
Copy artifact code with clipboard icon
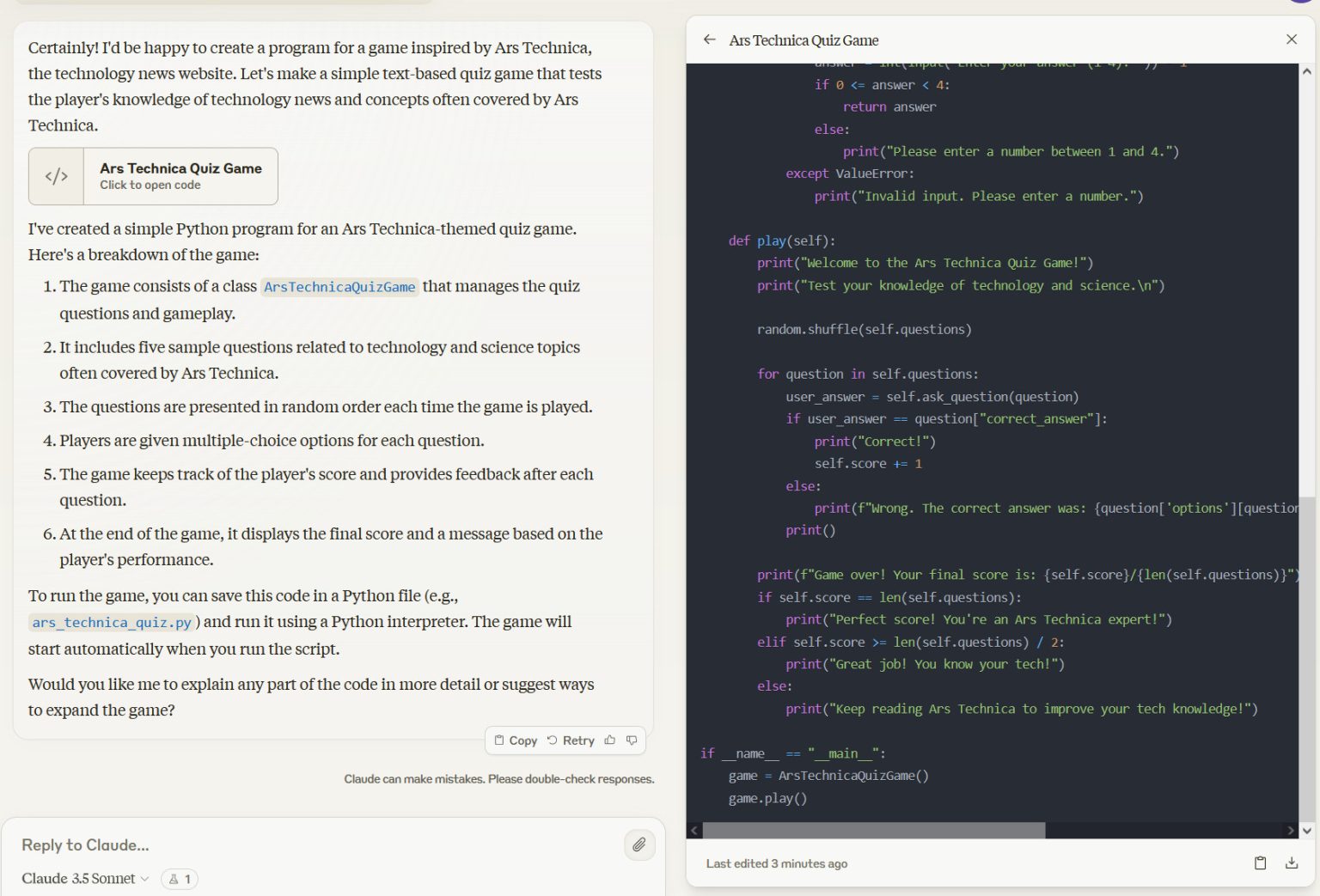tap(1260, 863)
